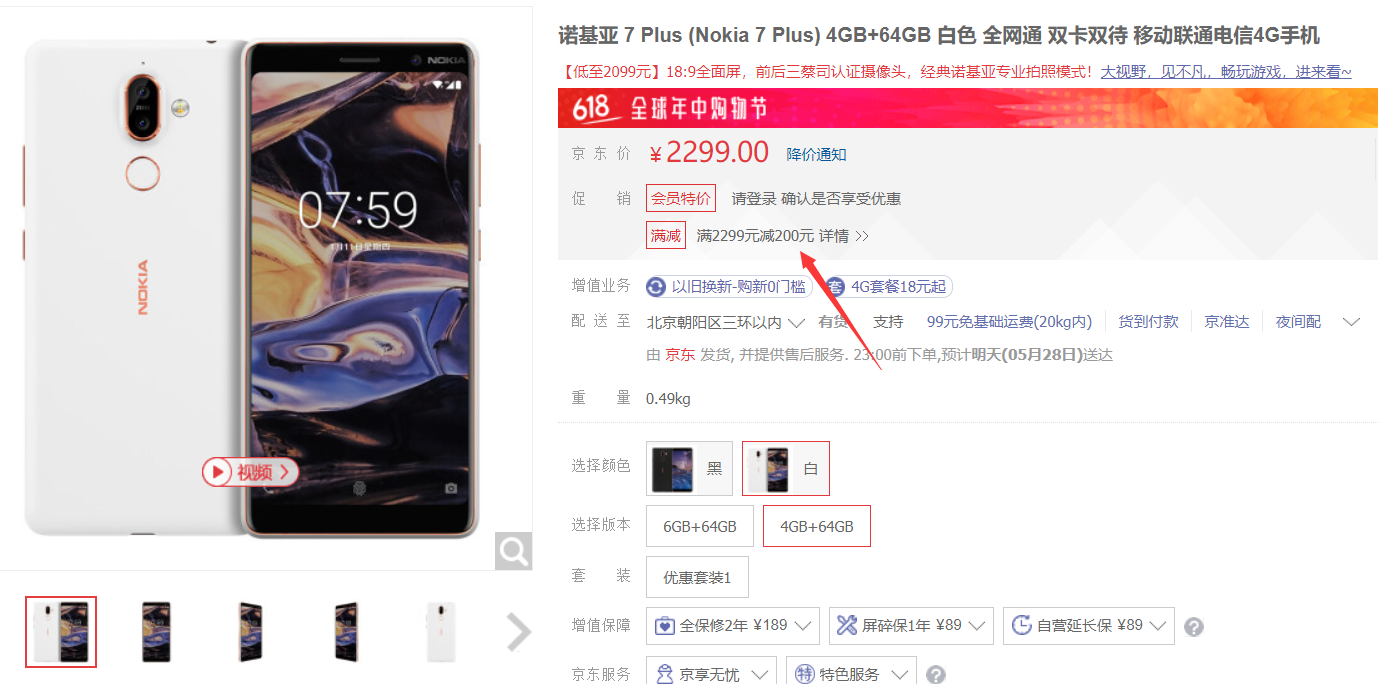The image size is (1378, 684).
Task: Select the white (白) color option
Action: click(786, 468)
